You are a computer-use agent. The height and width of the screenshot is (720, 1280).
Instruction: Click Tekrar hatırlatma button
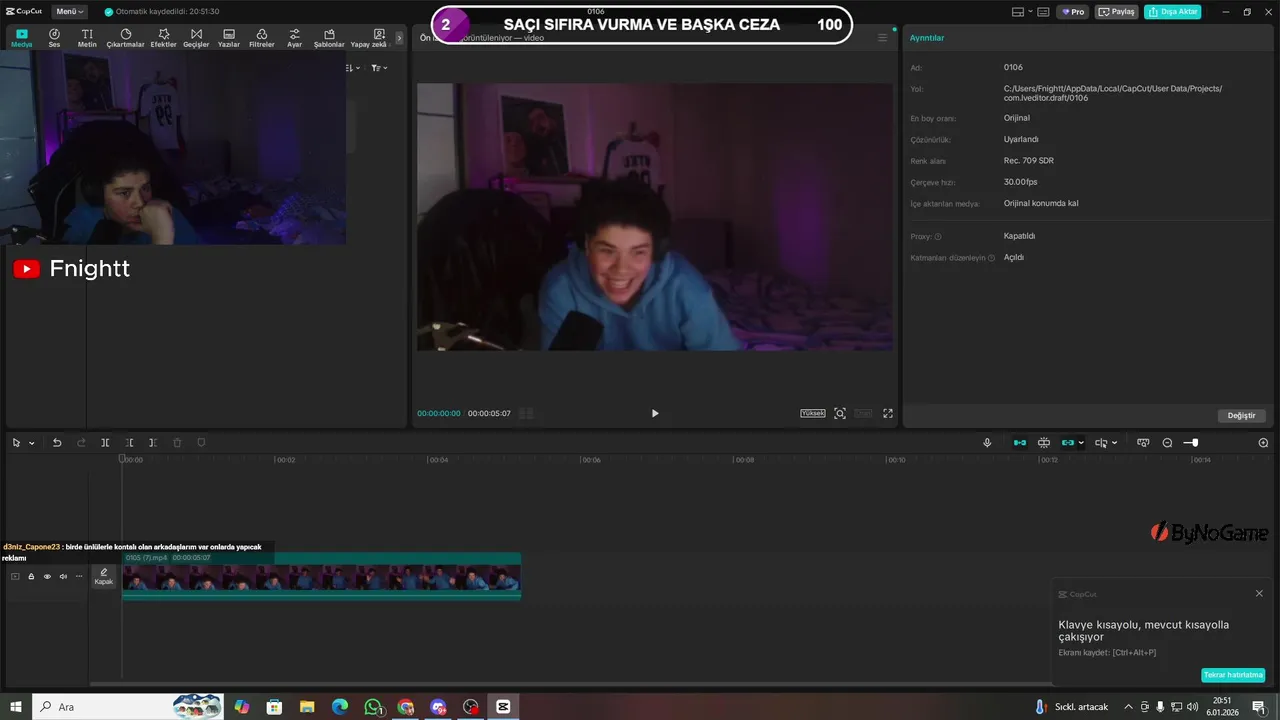[x=1233, y=675]
